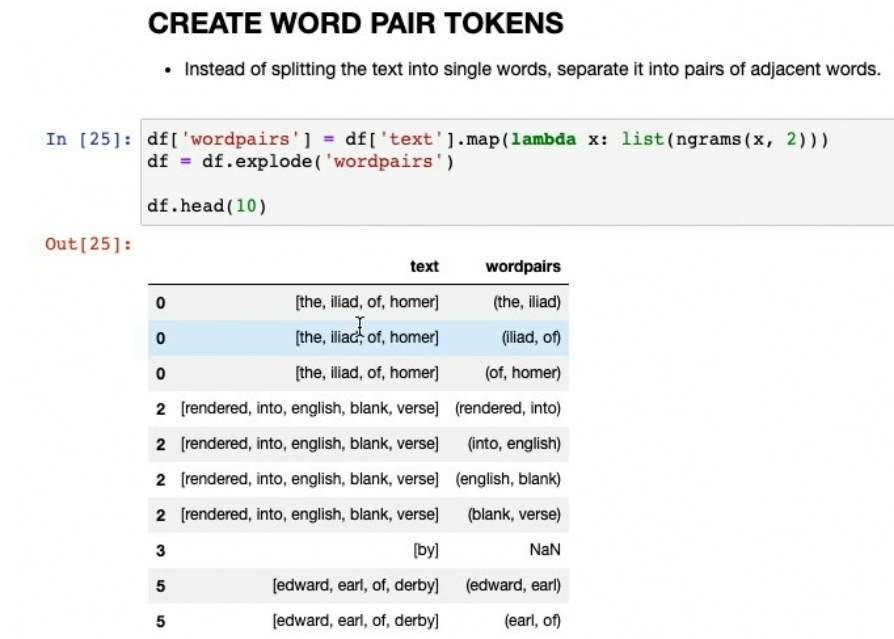This screenshot has width=894, height=639.
Task: Select the "(blank, verse)" wordpairs cell
Action: click(x=514, y=514)
